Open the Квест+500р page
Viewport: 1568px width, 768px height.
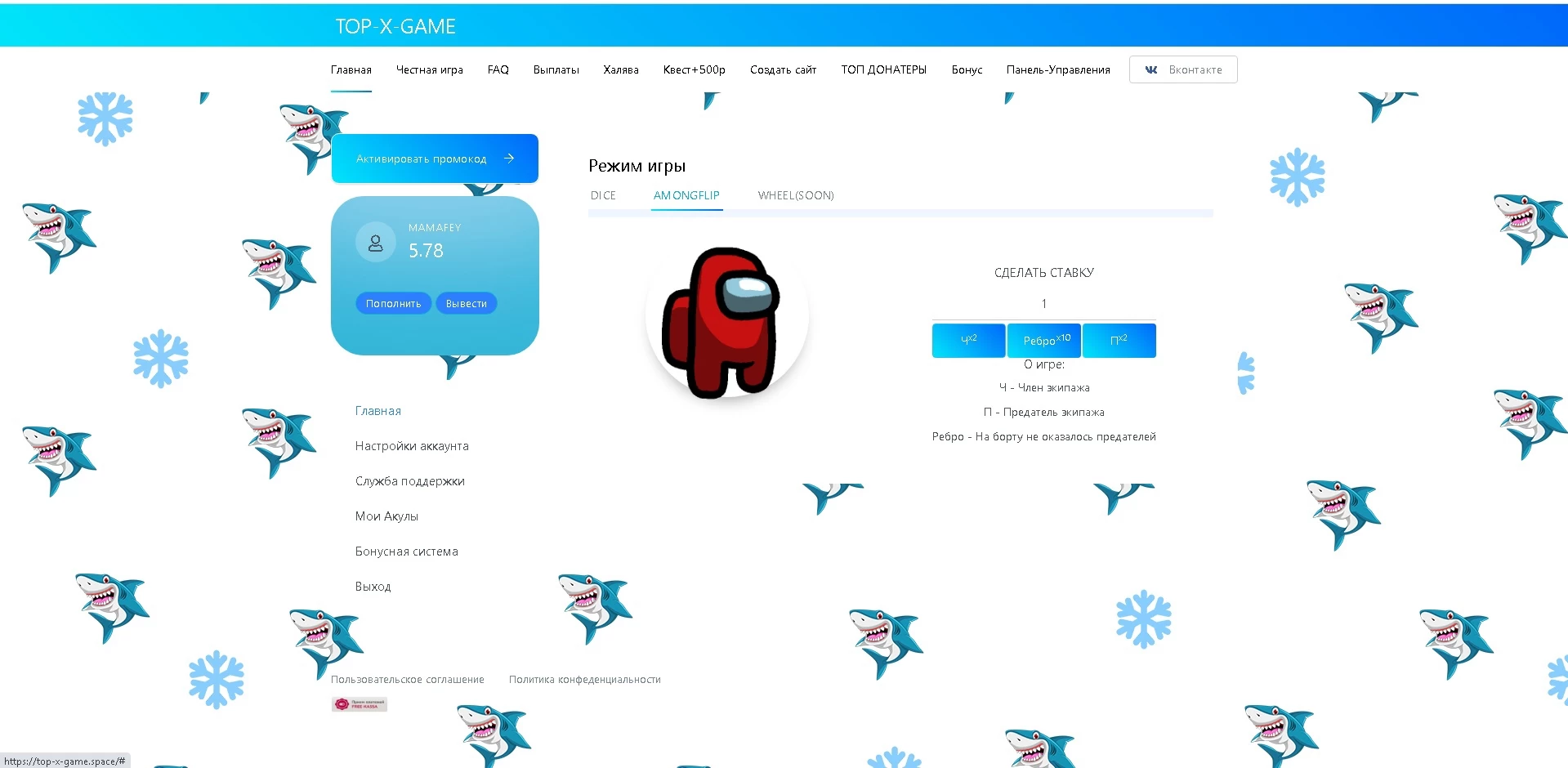695,69
